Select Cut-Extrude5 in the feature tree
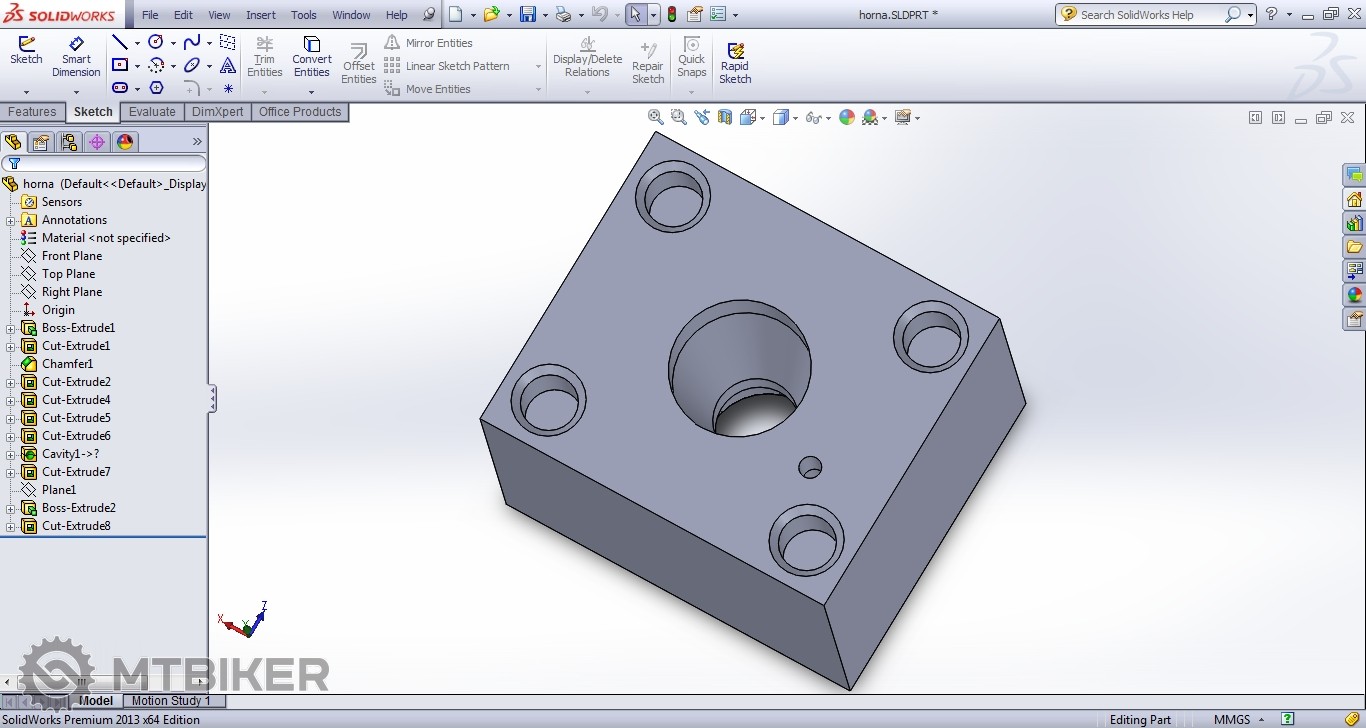The width and height of the screenshot is (1366, 728). coord(76,418)
